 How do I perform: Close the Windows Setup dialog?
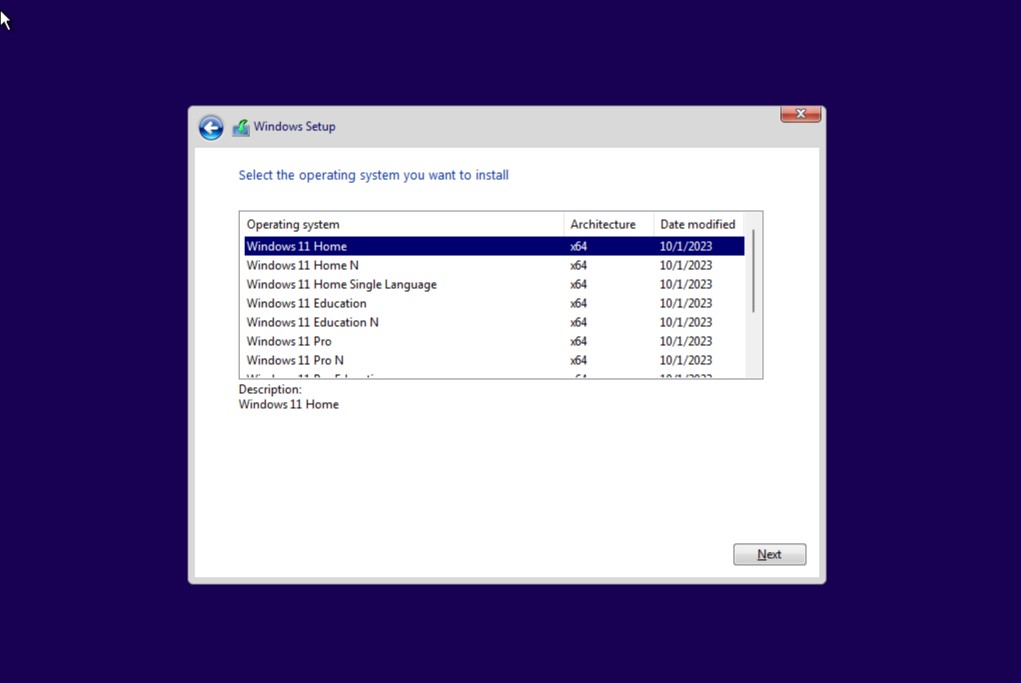click(x=800, y=114)
